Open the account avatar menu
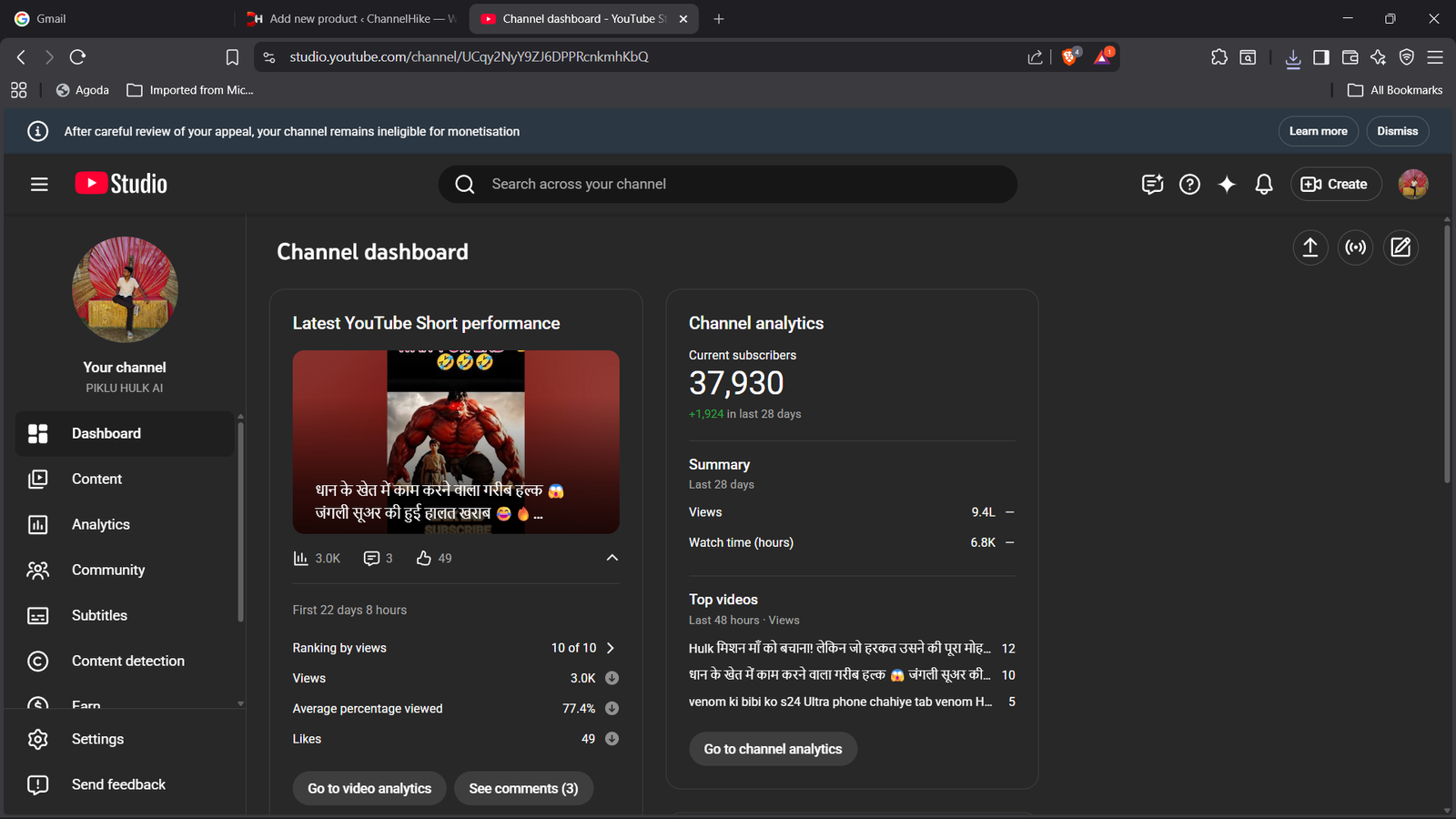Viewport: 1456px width, 819px height. pos(1413,185)
